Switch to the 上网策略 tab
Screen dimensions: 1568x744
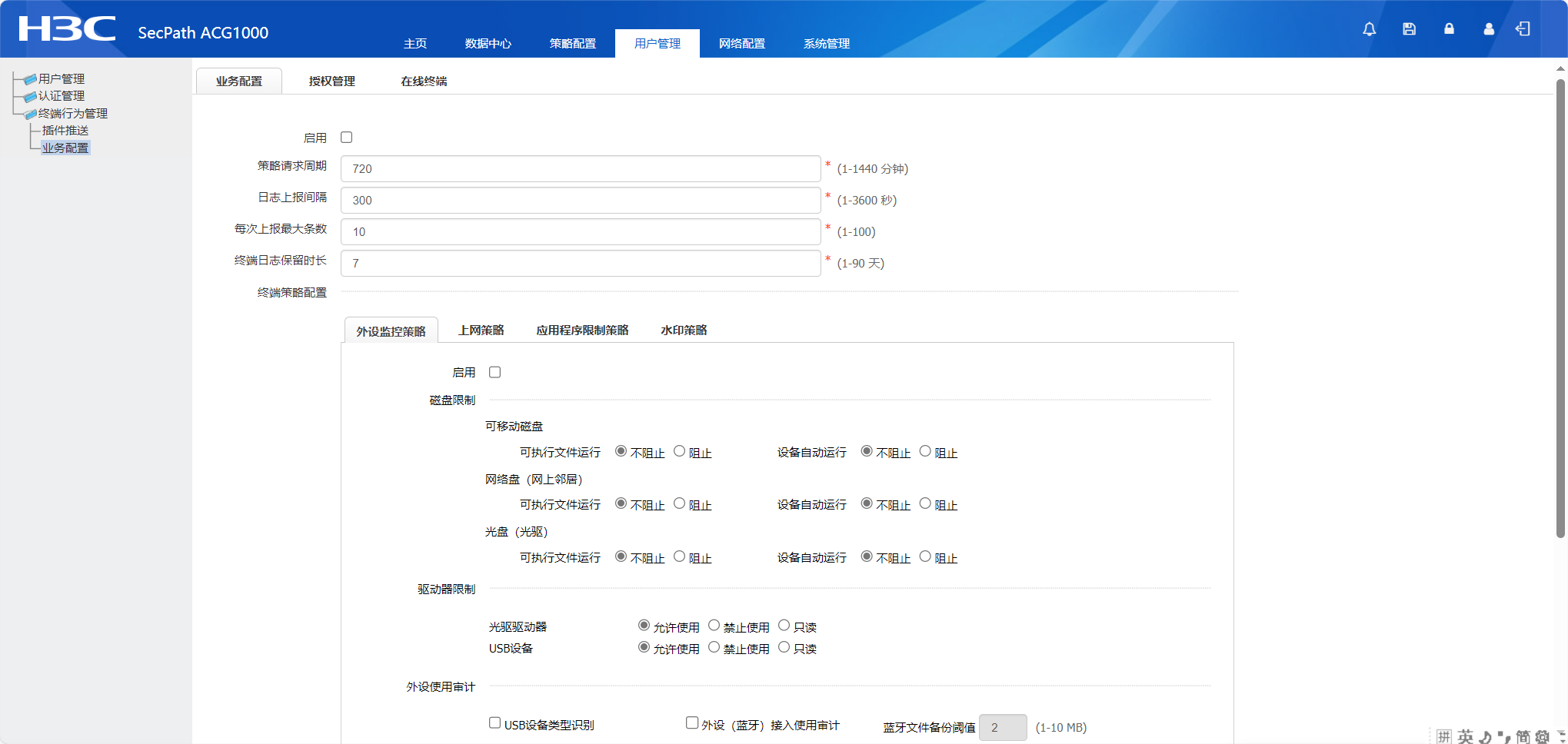pos(481,330)
